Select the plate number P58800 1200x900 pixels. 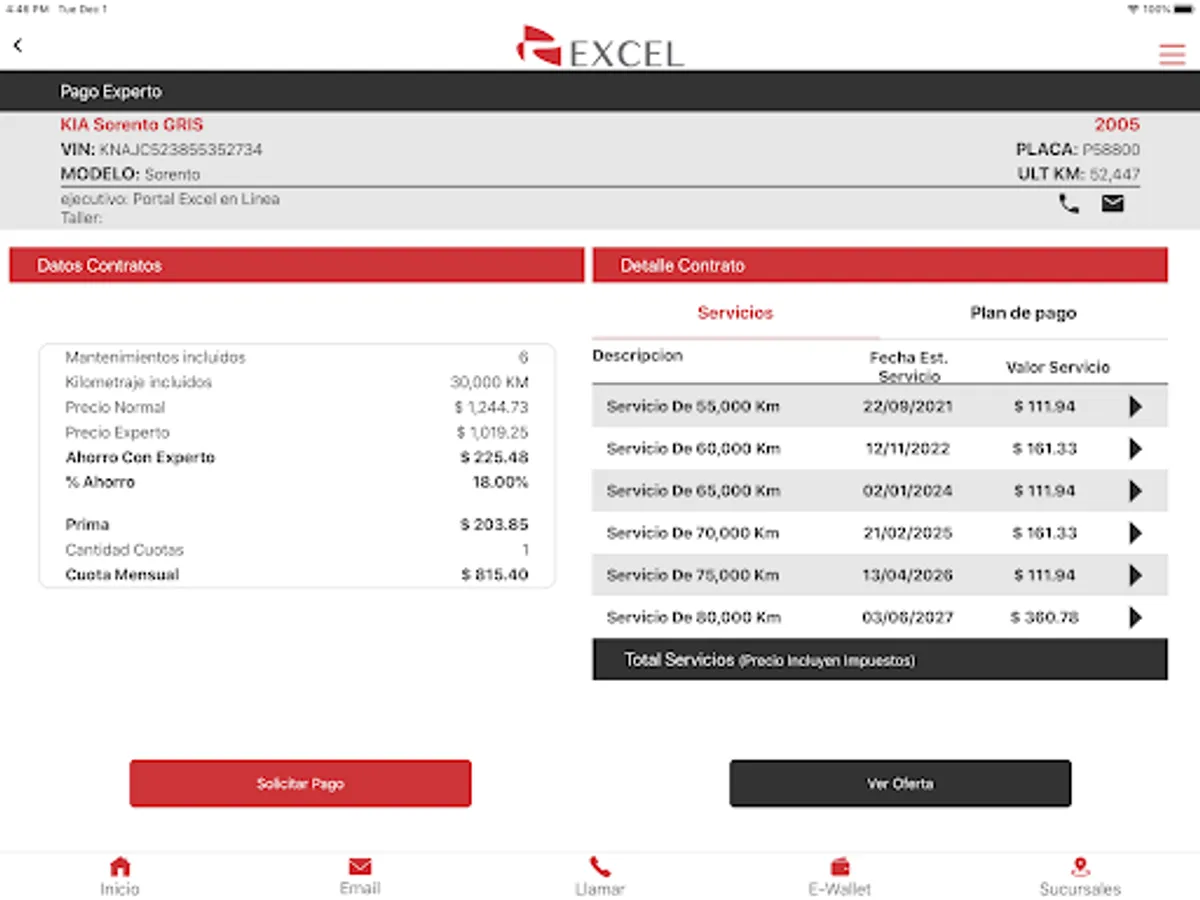pyautogui.click(x=1111, y=150)
